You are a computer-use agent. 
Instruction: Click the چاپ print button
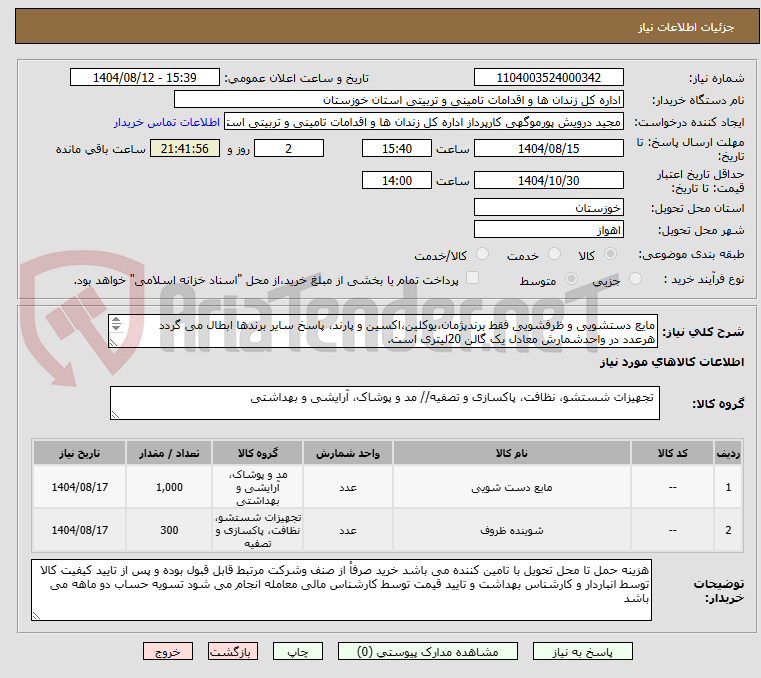tap(298, 651)
